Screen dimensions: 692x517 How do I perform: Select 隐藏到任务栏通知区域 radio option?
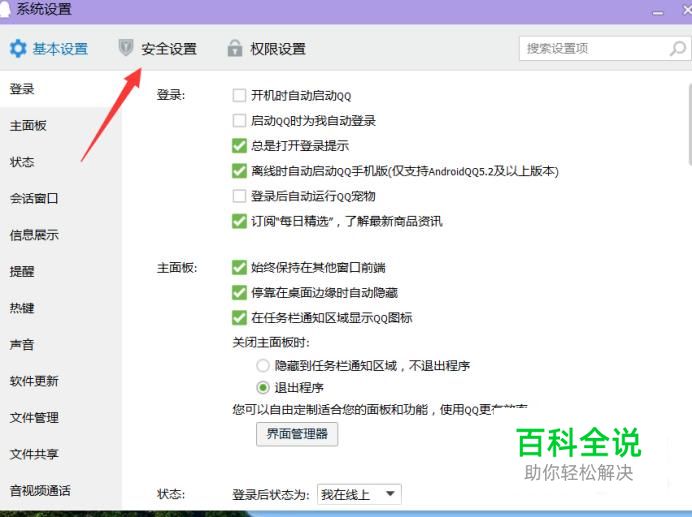tap(263, 366)
